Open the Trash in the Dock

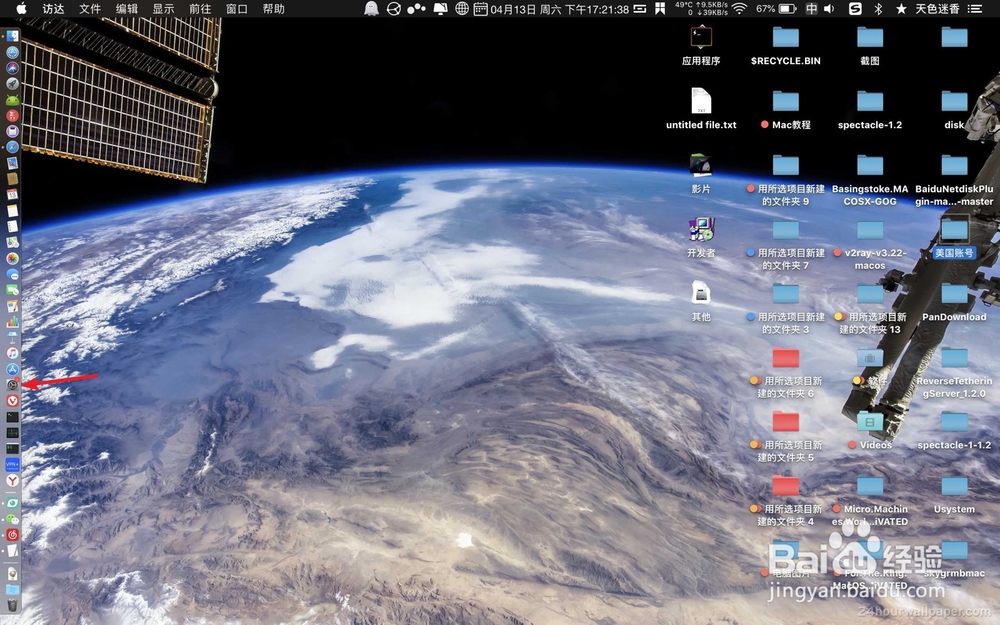click(x=12, y=605)
